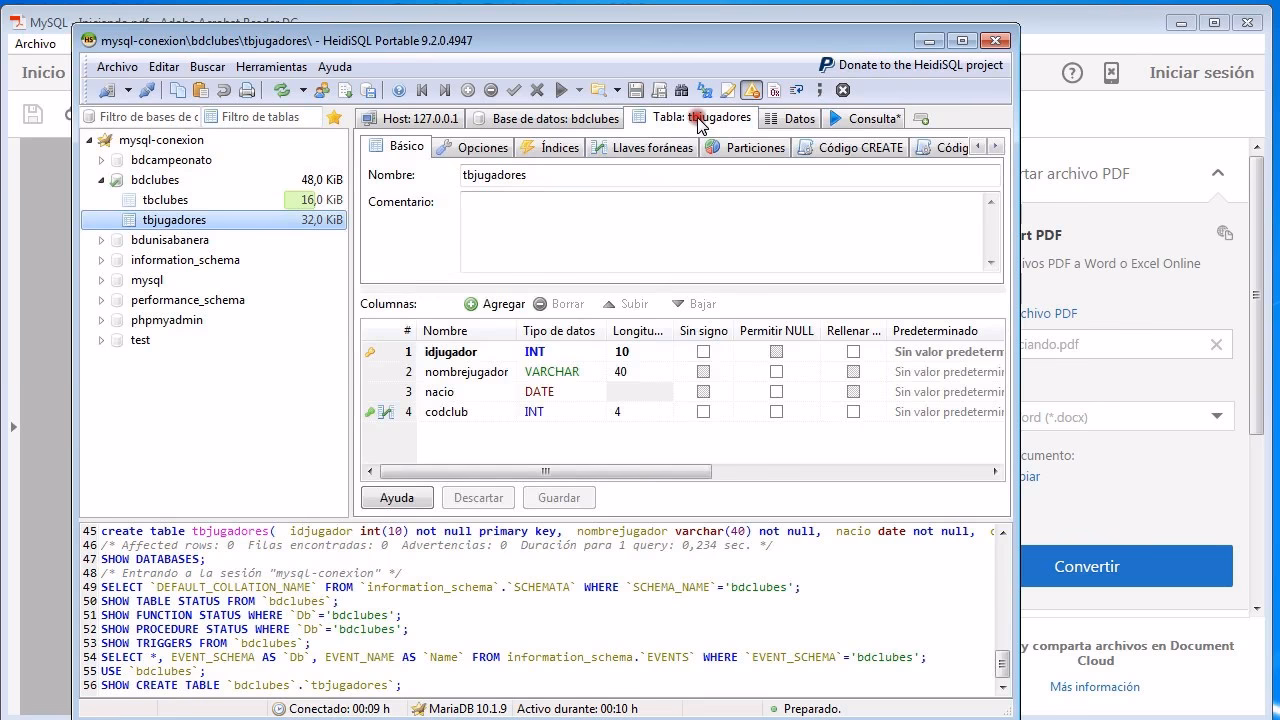The width and height of the screenshot is (1280, 720).
Task: Open dropdown arrow beside Run icon
Action: tap(579, 90)
